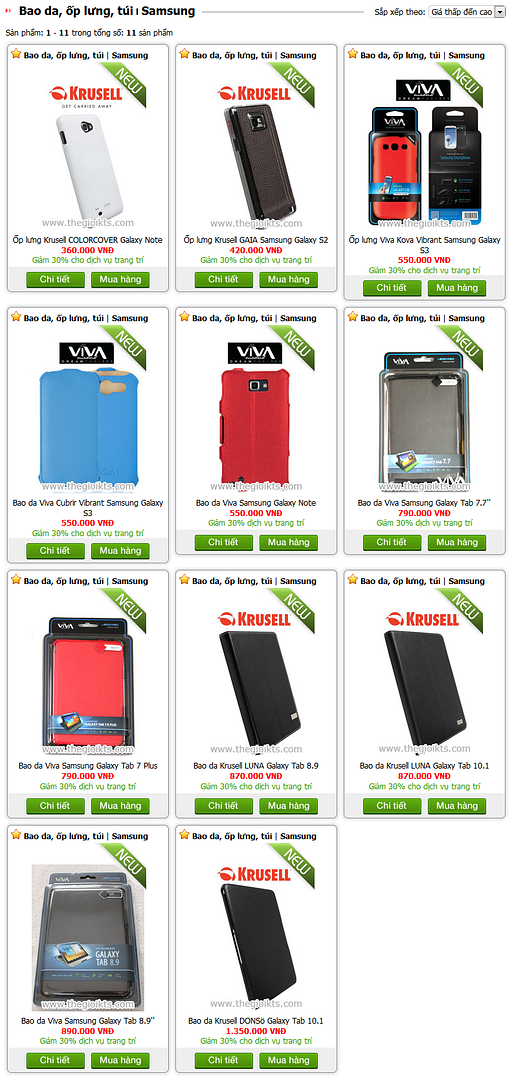Click Chi tiết for Krusell COLORCOVER Galaxy Note
The width and height of the screenshot is (510, 1080).
[x=55, y=280]
